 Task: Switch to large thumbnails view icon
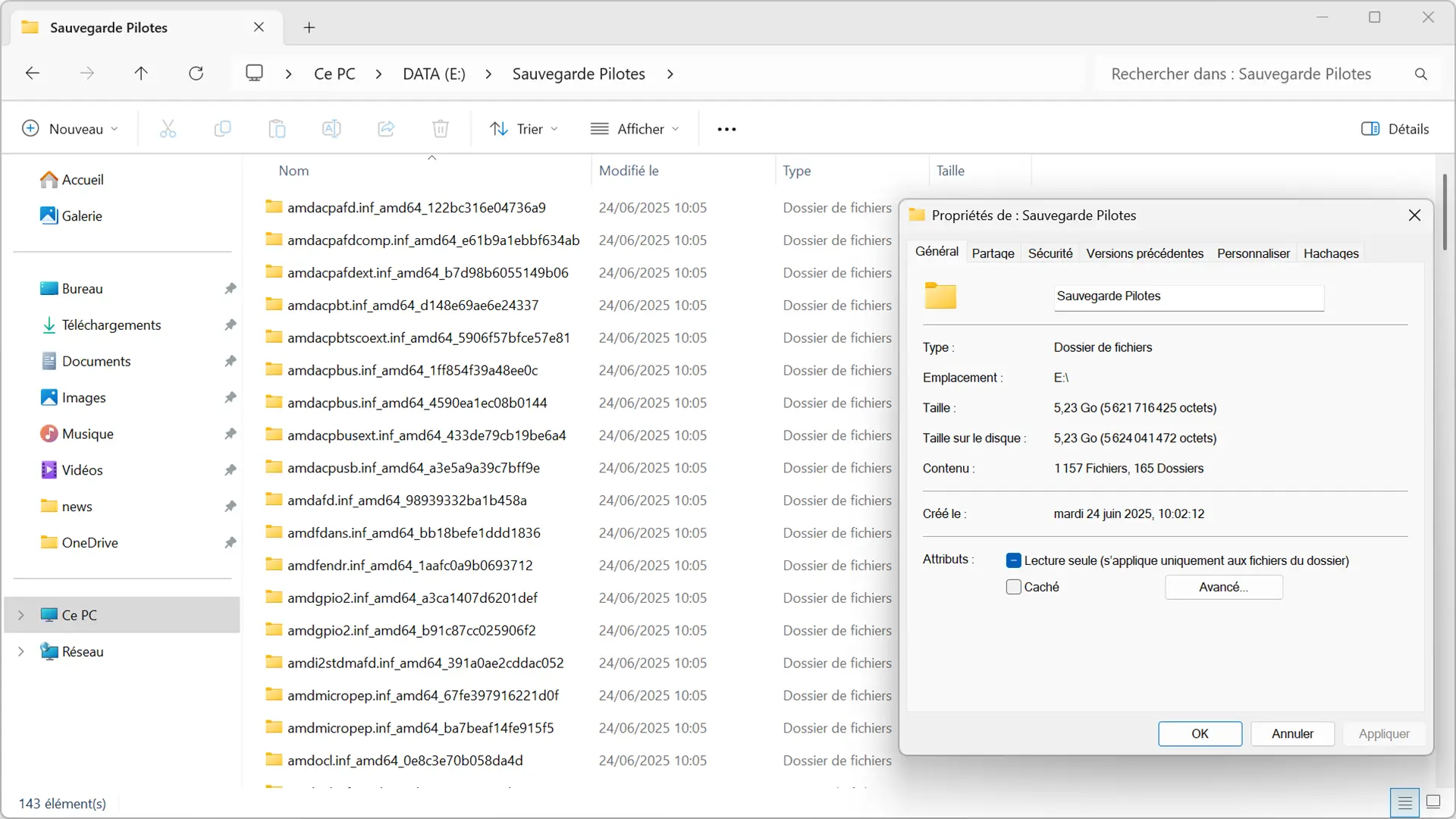point(1433,802)
